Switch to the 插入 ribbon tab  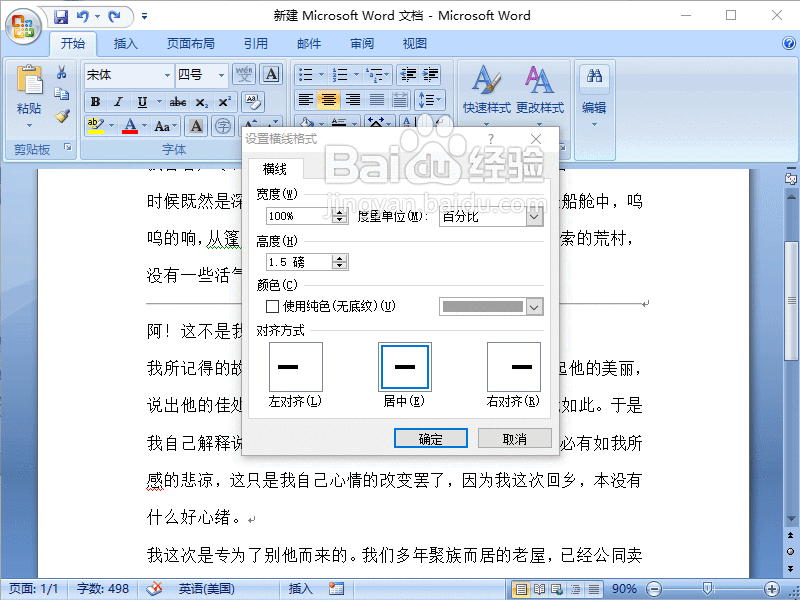[126, 44]
